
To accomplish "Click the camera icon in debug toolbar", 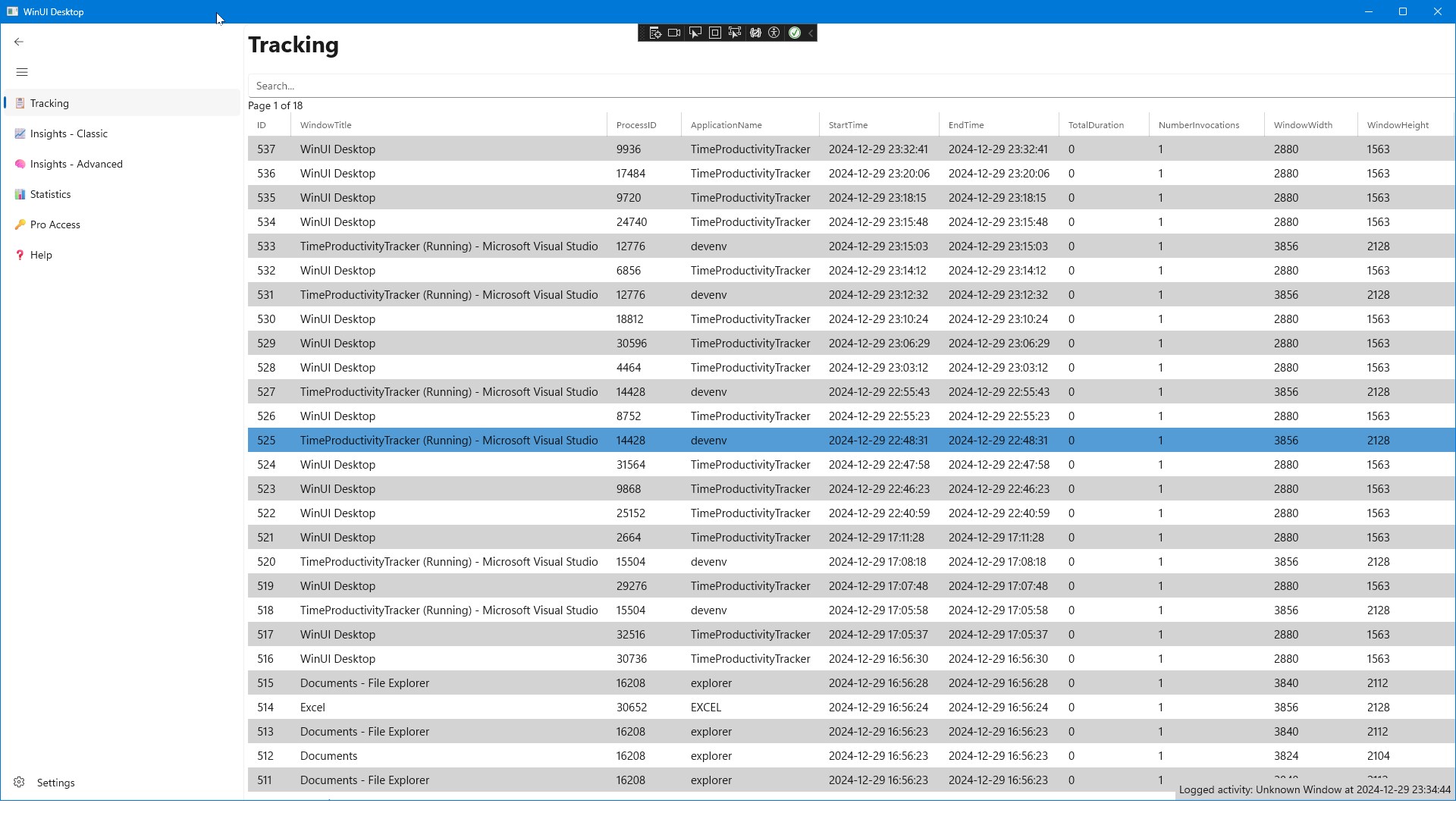I will click(674, 33).
